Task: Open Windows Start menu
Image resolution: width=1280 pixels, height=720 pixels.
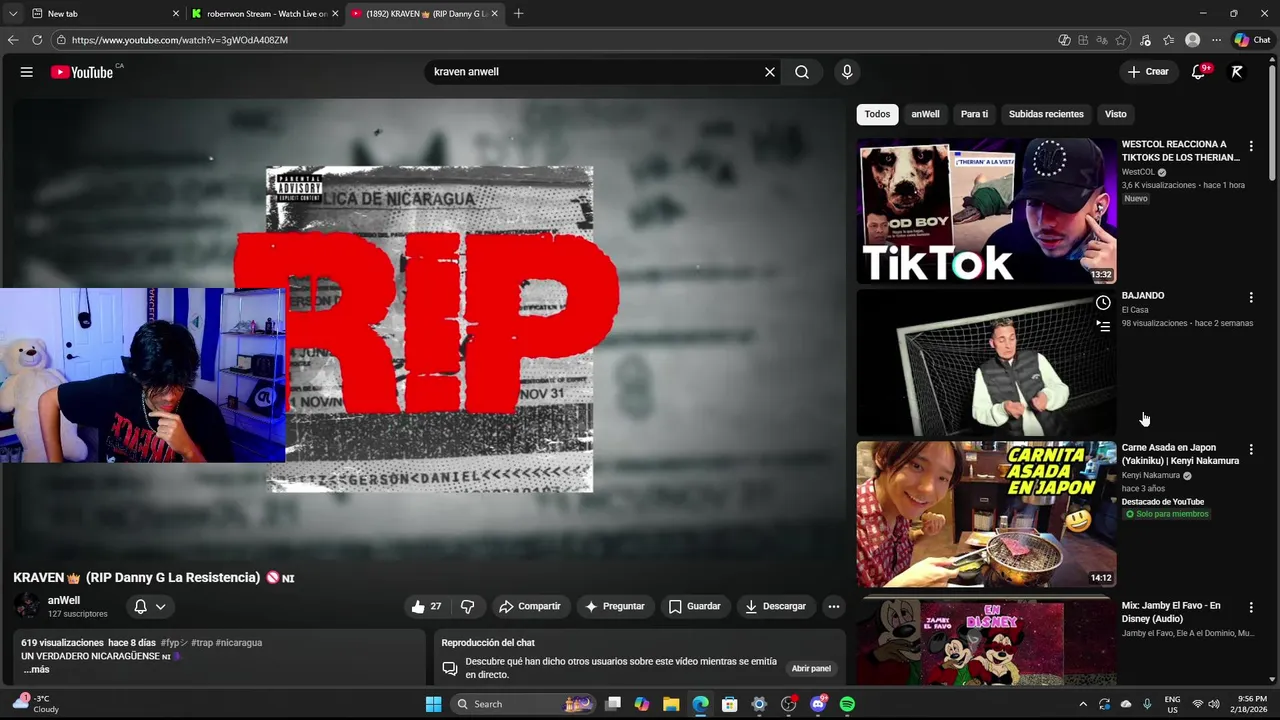Action: pyautogui.click(x=433, y=704)
